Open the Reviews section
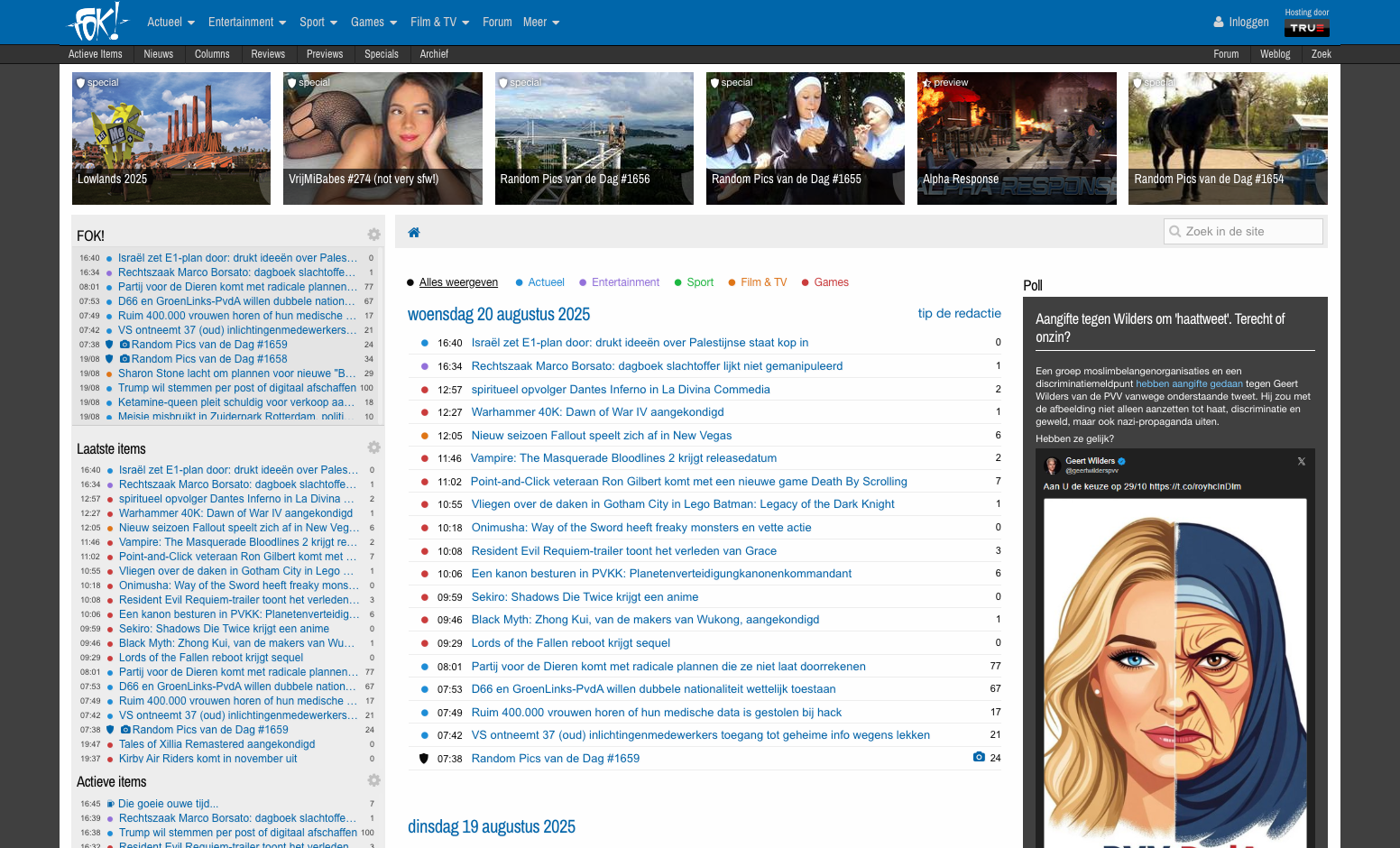The height and width of the screenshot is (848, 1400). click(268, 54)
